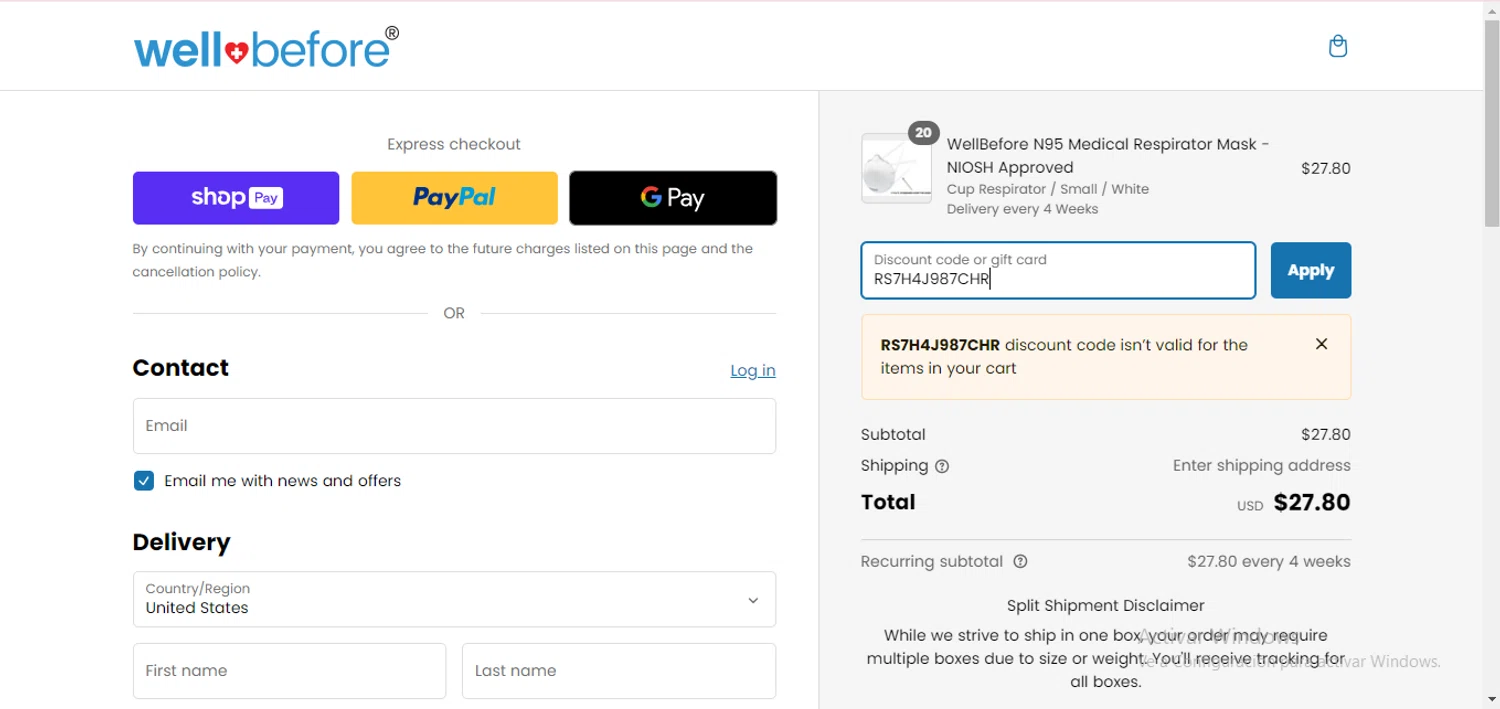Viewport: 1500px width, 709px height.
Task: Pay with Shop Pay express checkout
Action: (x=236, y=198)
